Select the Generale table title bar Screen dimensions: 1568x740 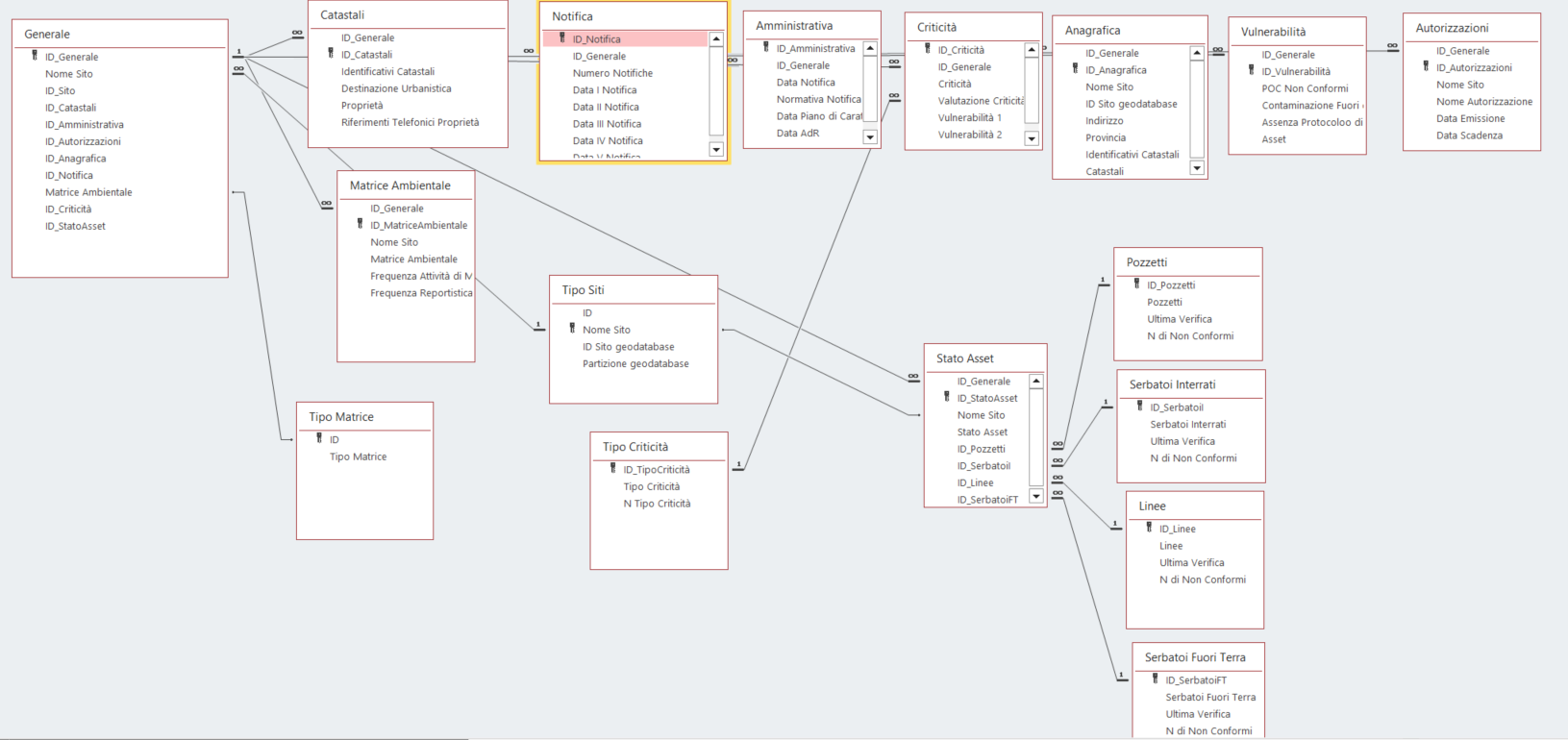point(120,34)
